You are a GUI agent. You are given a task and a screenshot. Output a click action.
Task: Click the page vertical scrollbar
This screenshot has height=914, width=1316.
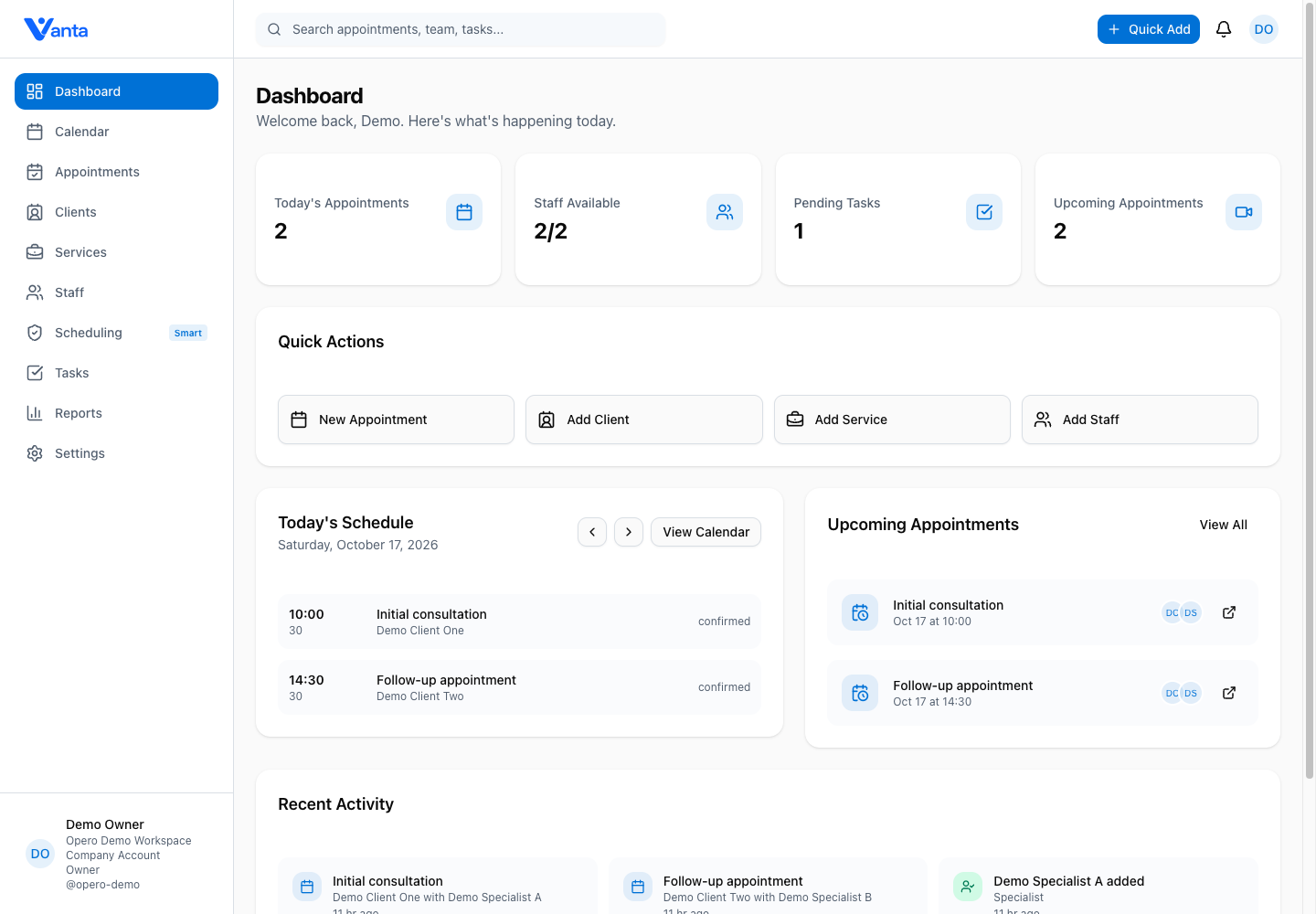click(x=1309, y=393)
